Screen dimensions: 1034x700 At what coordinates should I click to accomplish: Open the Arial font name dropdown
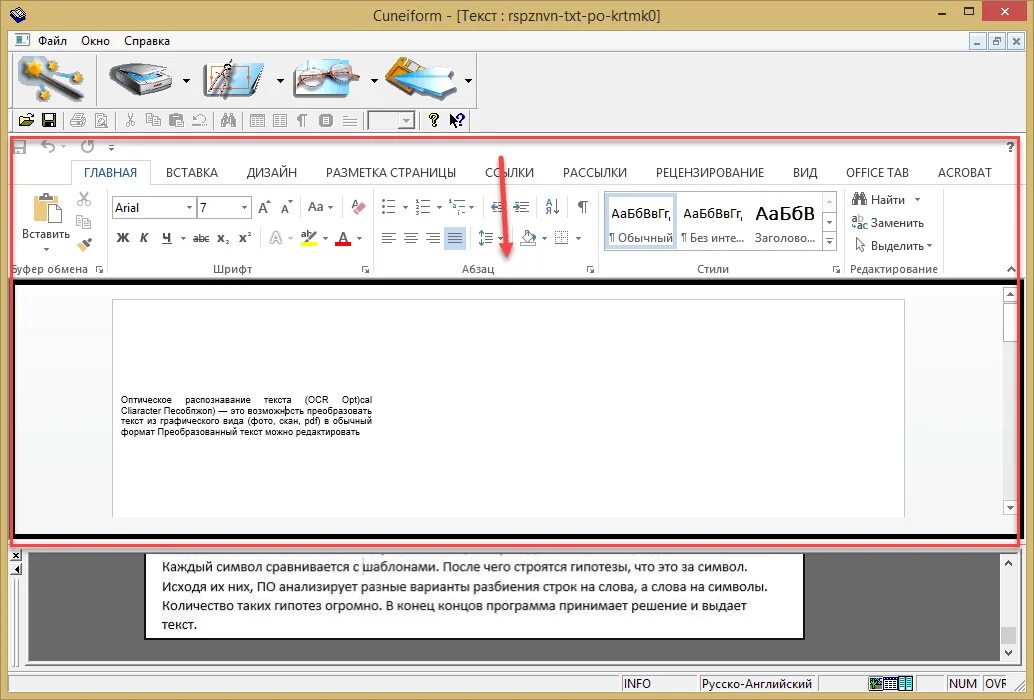tap(189, 208)
